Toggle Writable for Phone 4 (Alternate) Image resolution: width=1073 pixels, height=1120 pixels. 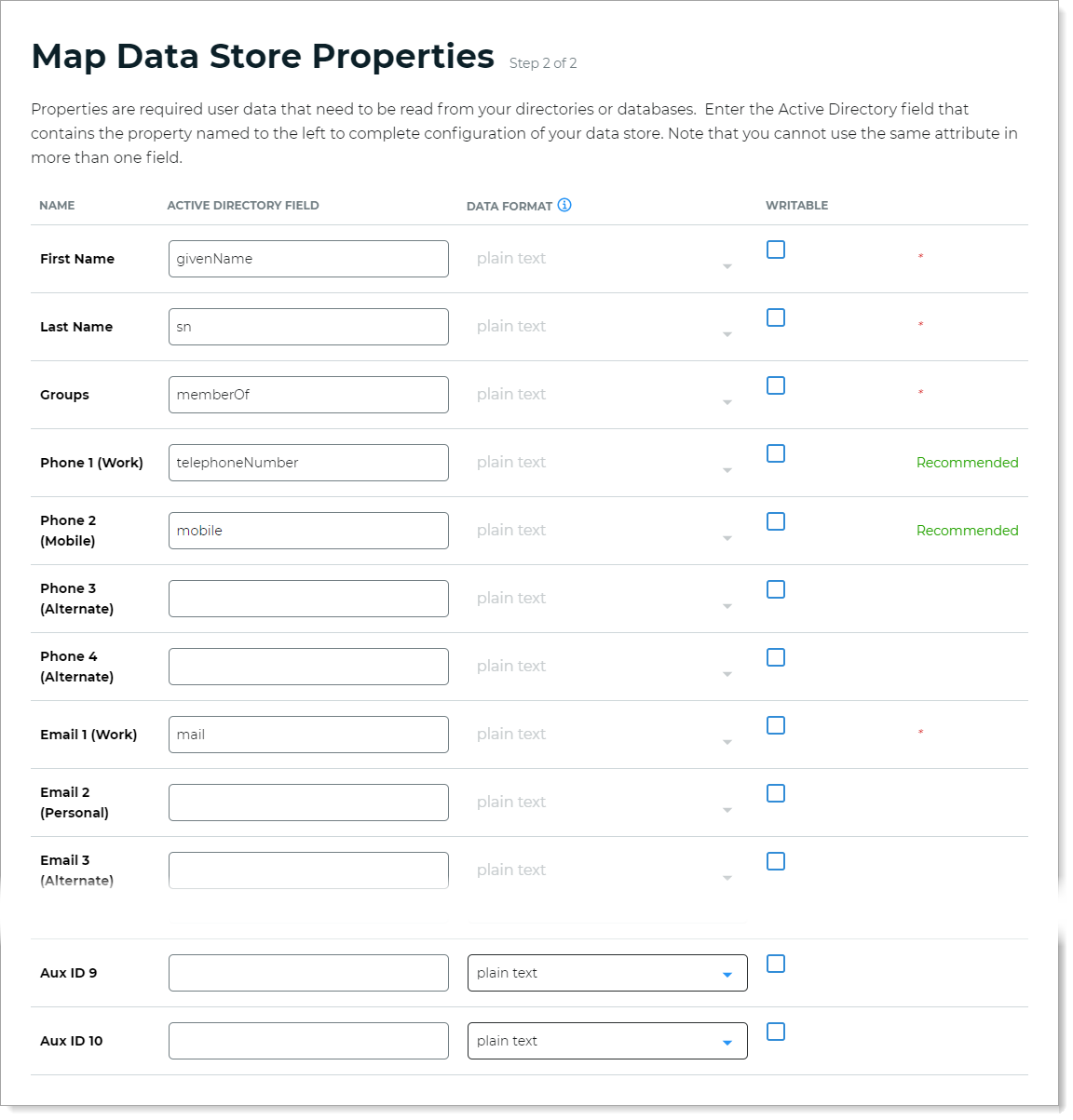(x=776, y=657)
